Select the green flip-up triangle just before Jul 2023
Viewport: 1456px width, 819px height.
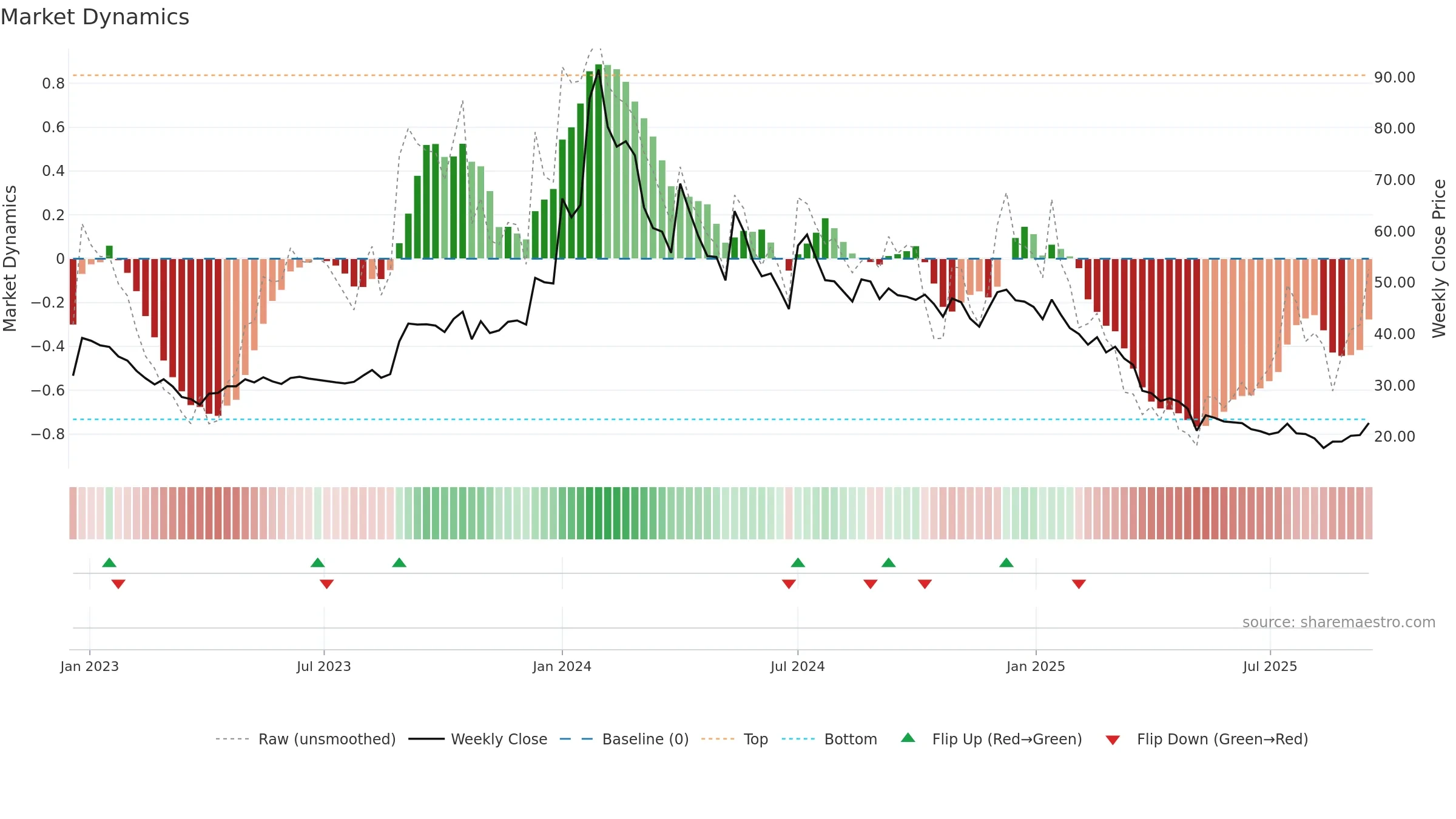(317, 563)
